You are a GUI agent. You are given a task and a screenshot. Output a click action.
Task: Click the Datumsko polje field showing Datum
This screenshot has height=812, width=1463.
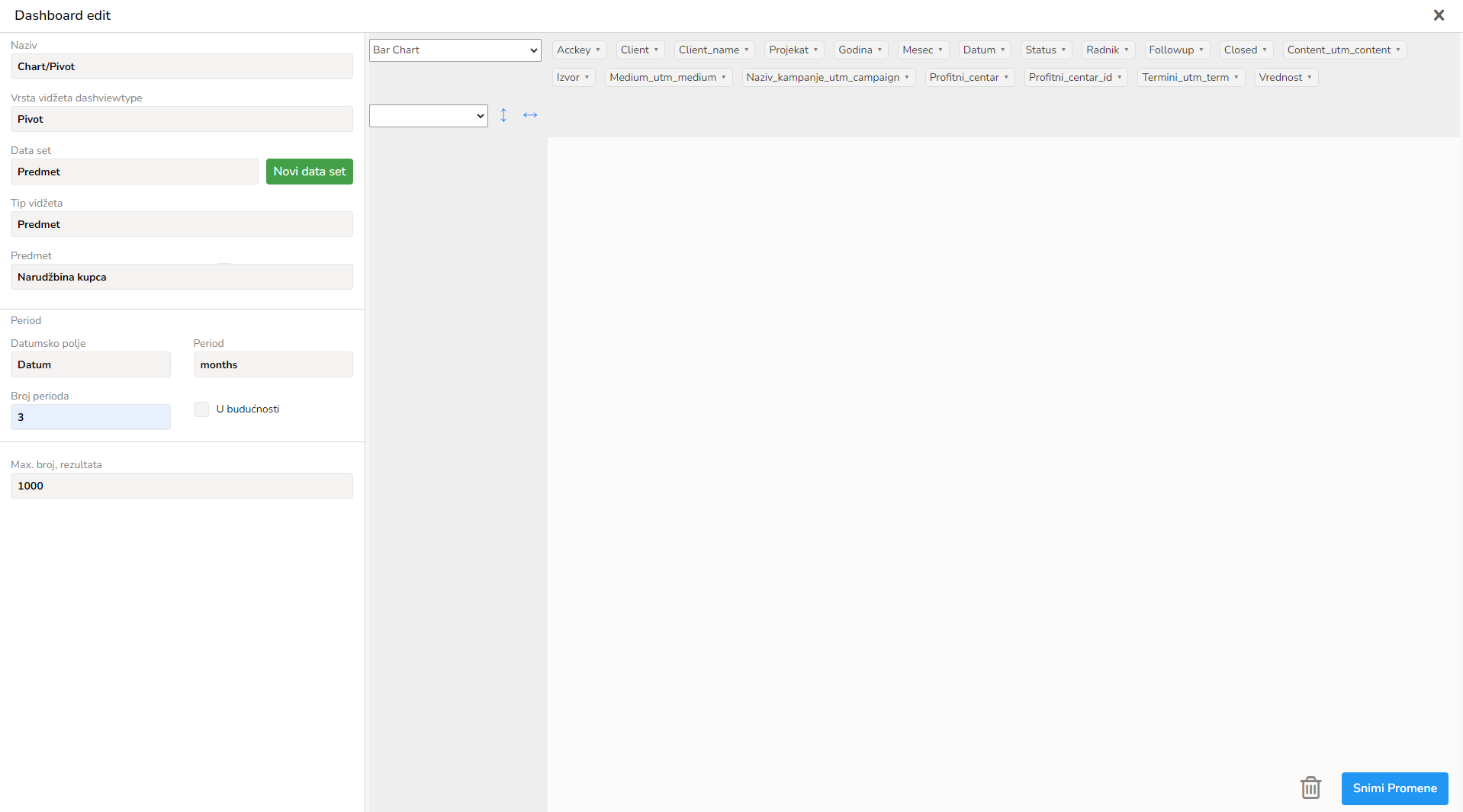coord(91,364)
